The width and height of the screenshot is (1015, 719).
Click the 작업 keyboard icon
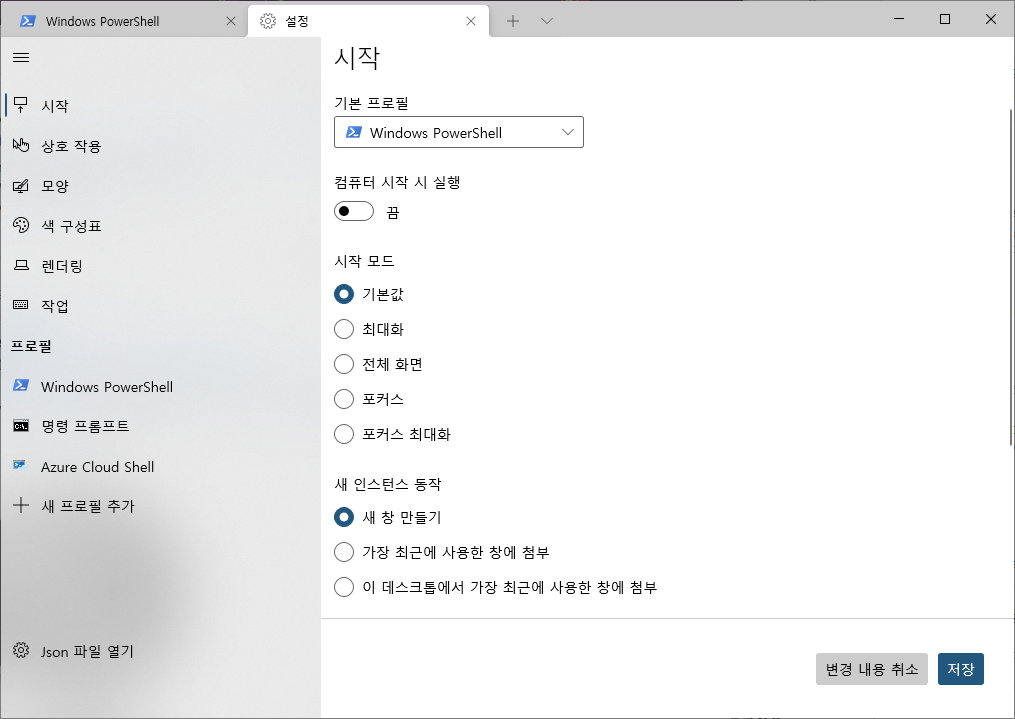(x=21, y=305)
